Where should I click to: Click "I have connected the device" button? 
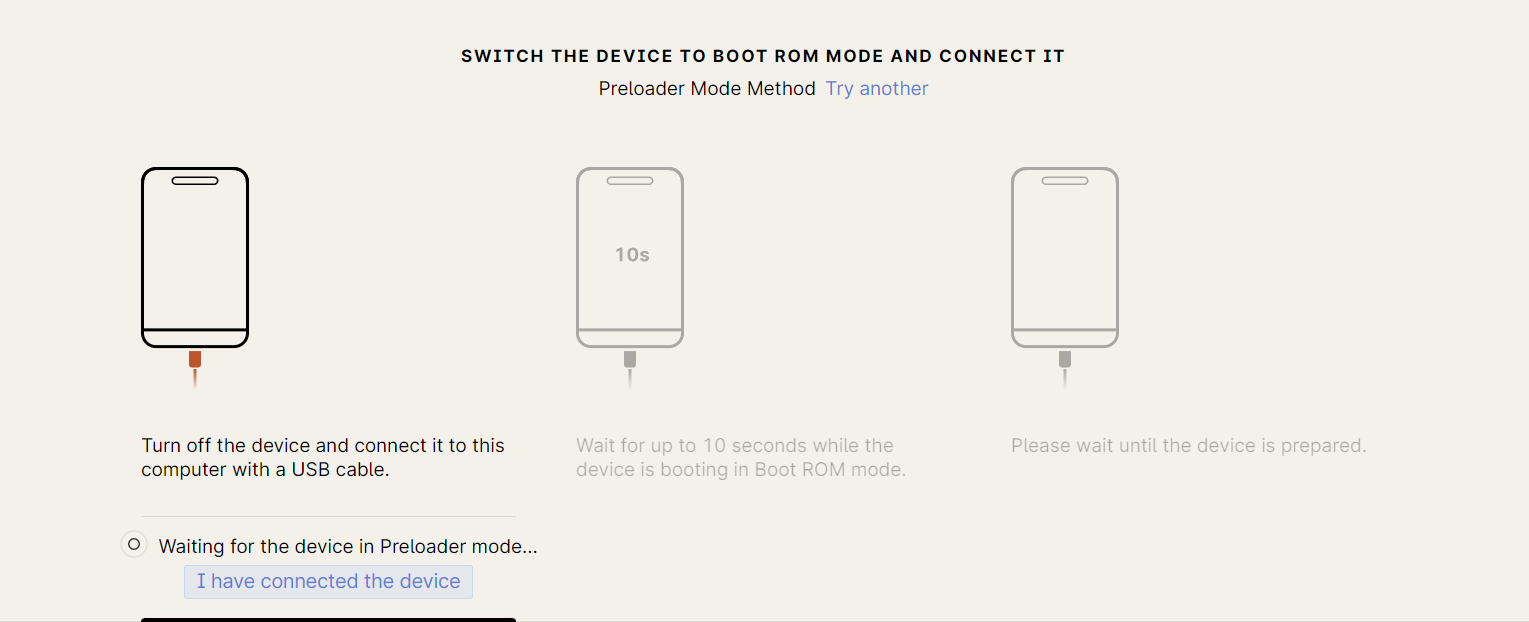pyautogui.click(x=328, y=582)
